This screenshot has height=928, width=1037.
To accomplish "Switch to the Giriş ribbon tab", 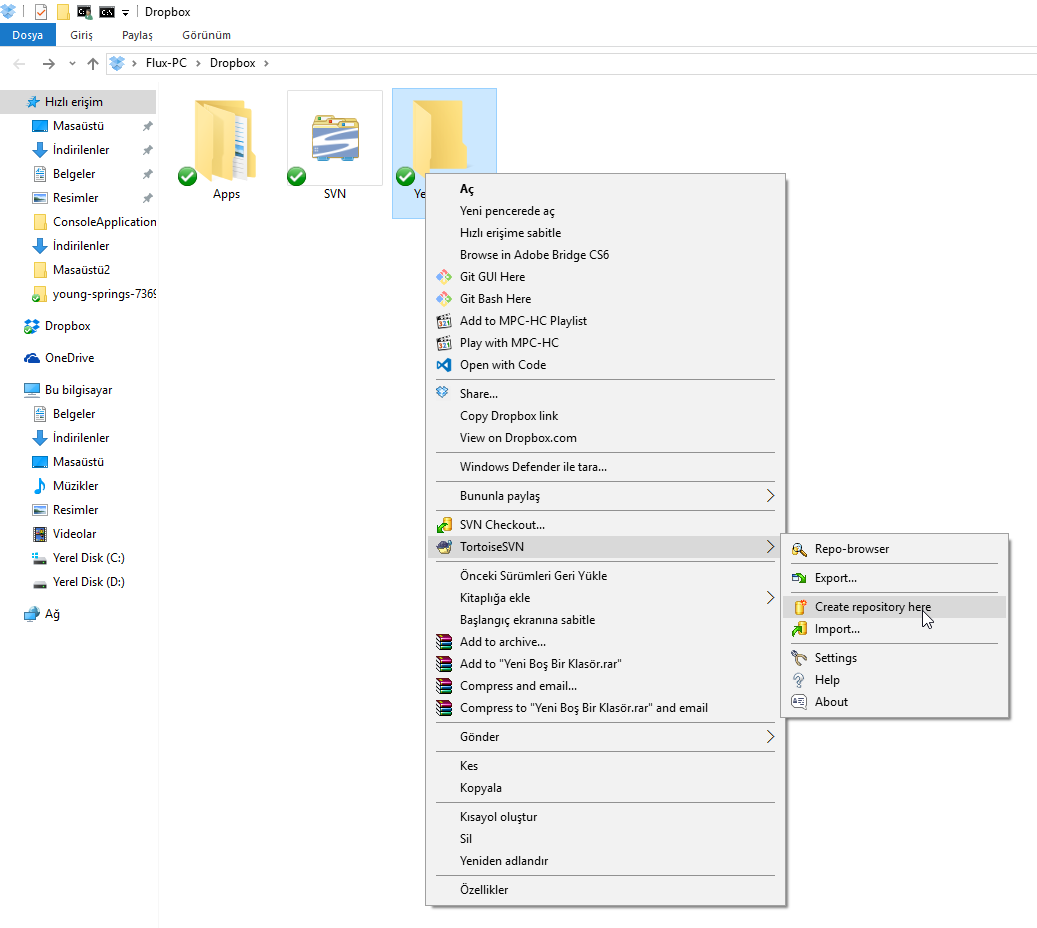I will 81,35.
